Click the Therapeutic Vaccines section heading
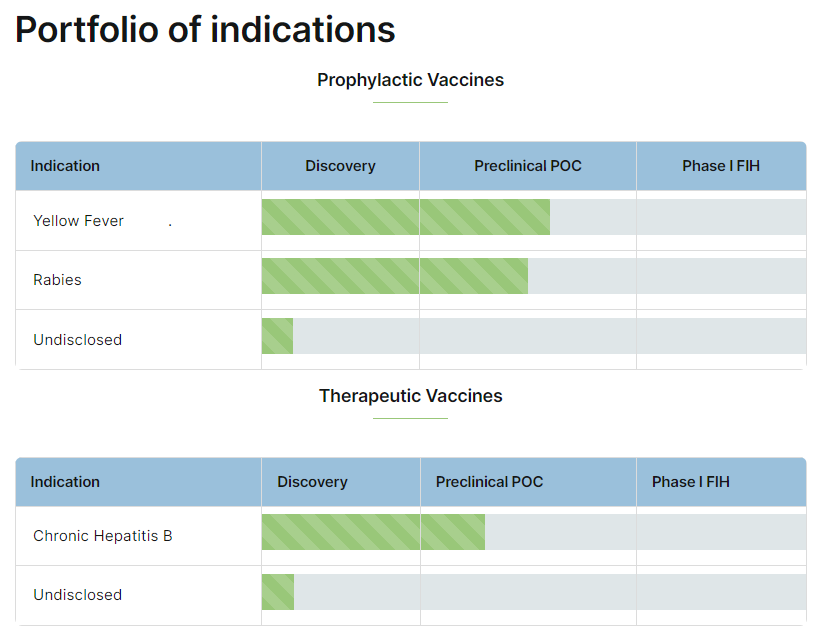 (410, 396)
